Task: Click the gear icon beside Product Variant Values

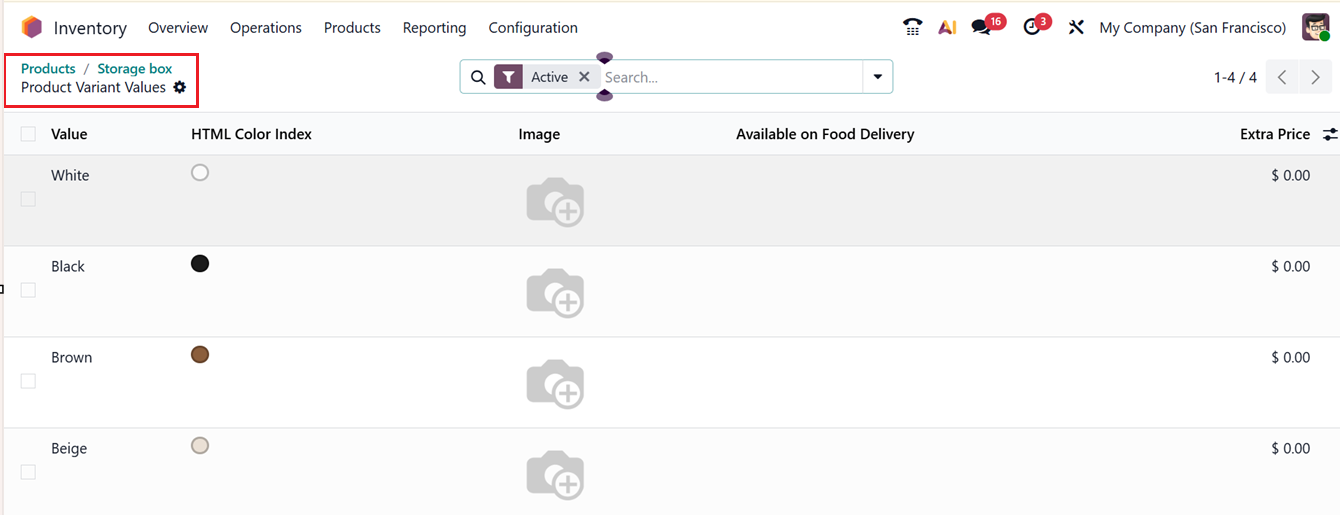Action: click(180, 88)
